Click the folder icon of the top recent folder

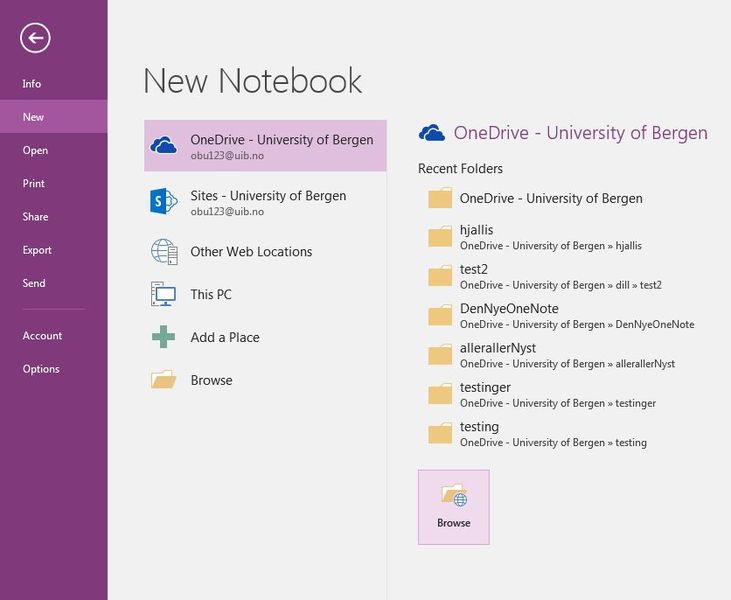click(x=440, y=198)
